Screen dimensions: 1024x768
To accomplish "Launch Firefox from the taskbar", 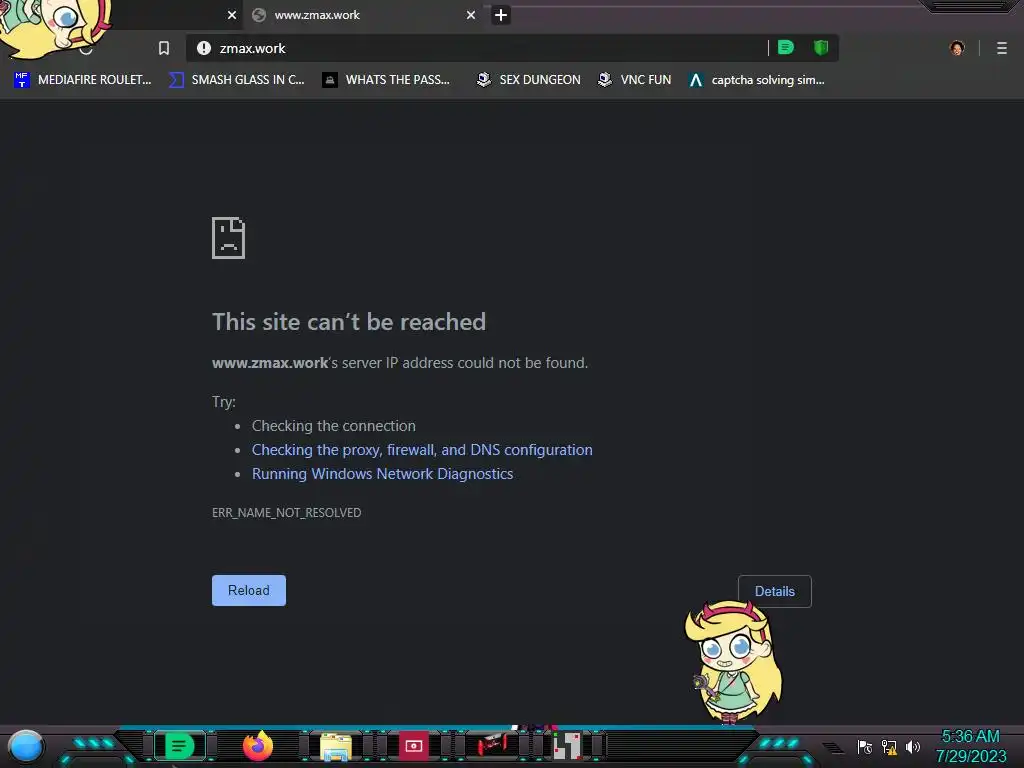I will (258, 746).
